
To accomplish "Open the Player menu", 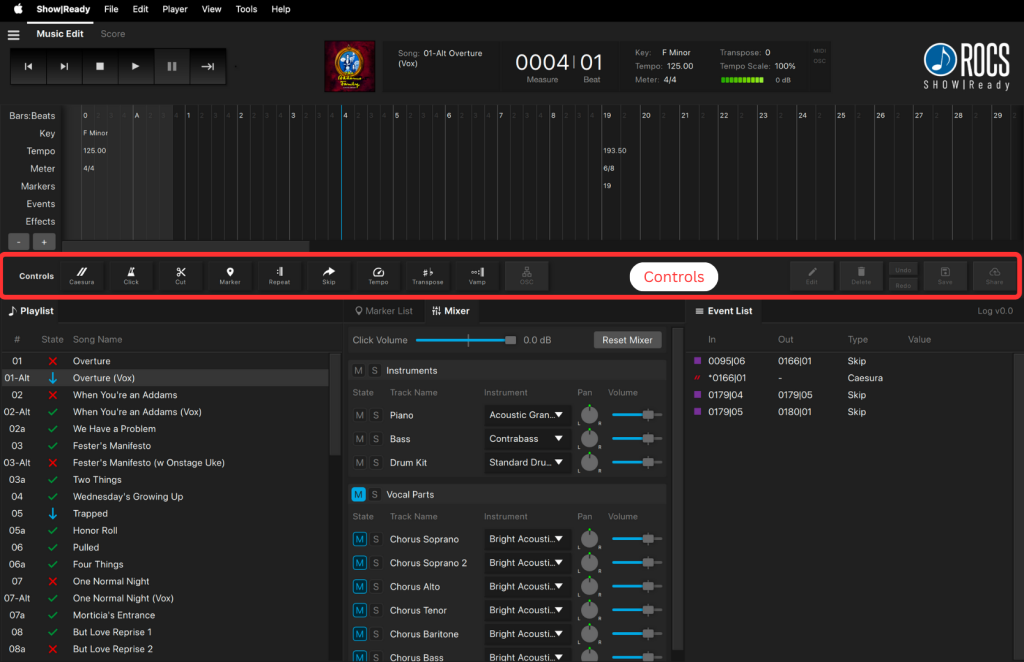I will pos(175,9).
